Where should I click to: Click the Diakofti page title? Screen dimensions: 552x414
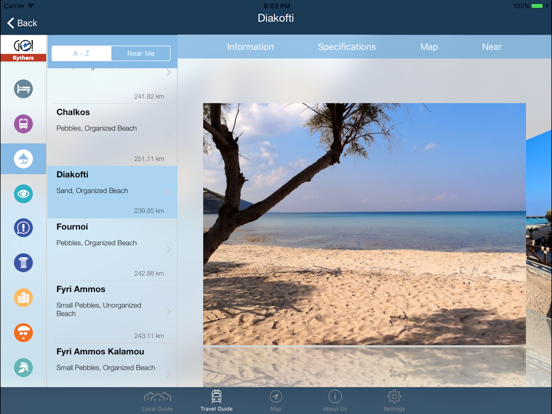pyautogui.click(x=276, y=18)
